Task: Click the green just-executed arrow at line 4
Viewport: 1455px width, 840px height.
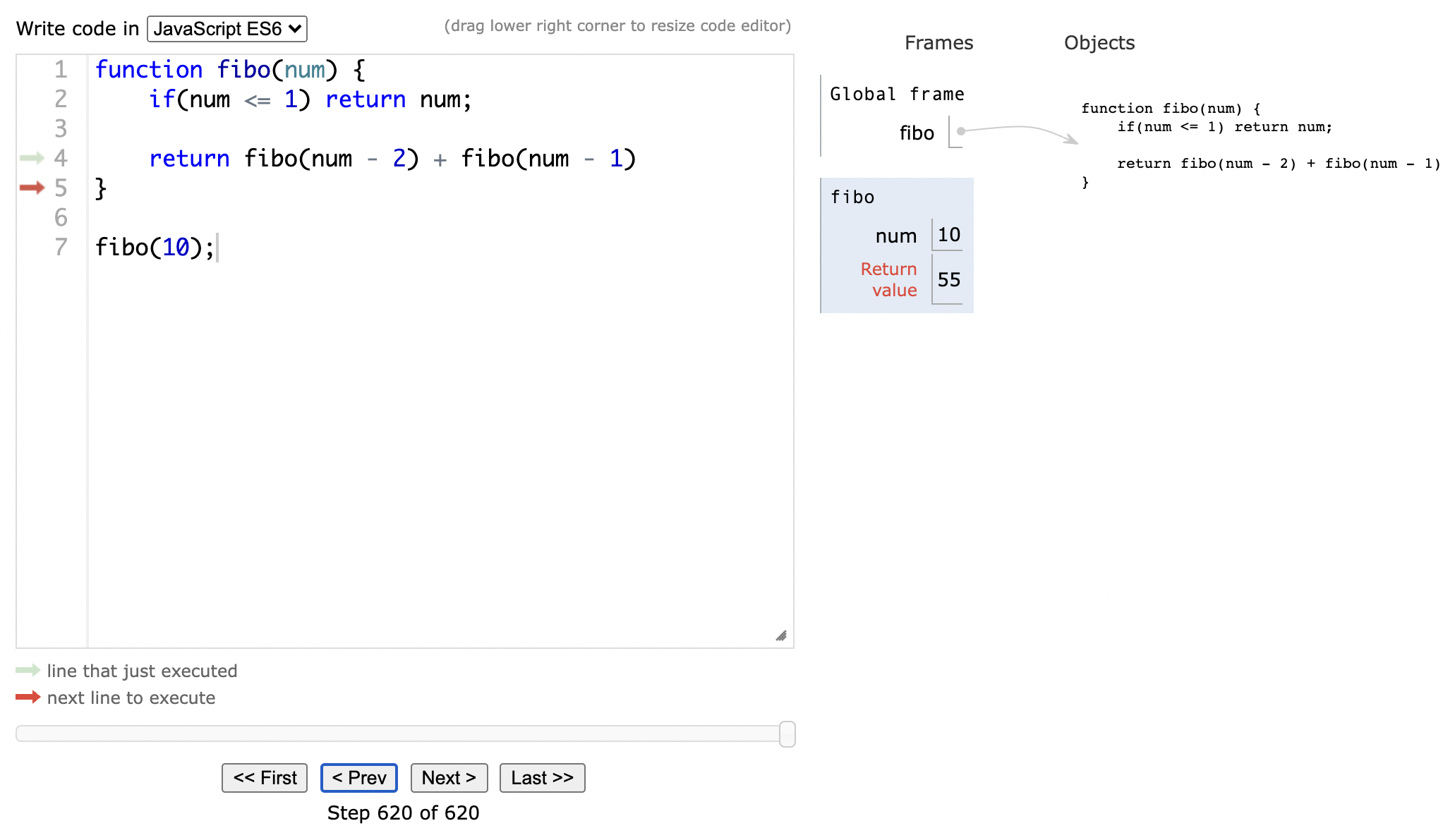Action: [x=32, y=158]
